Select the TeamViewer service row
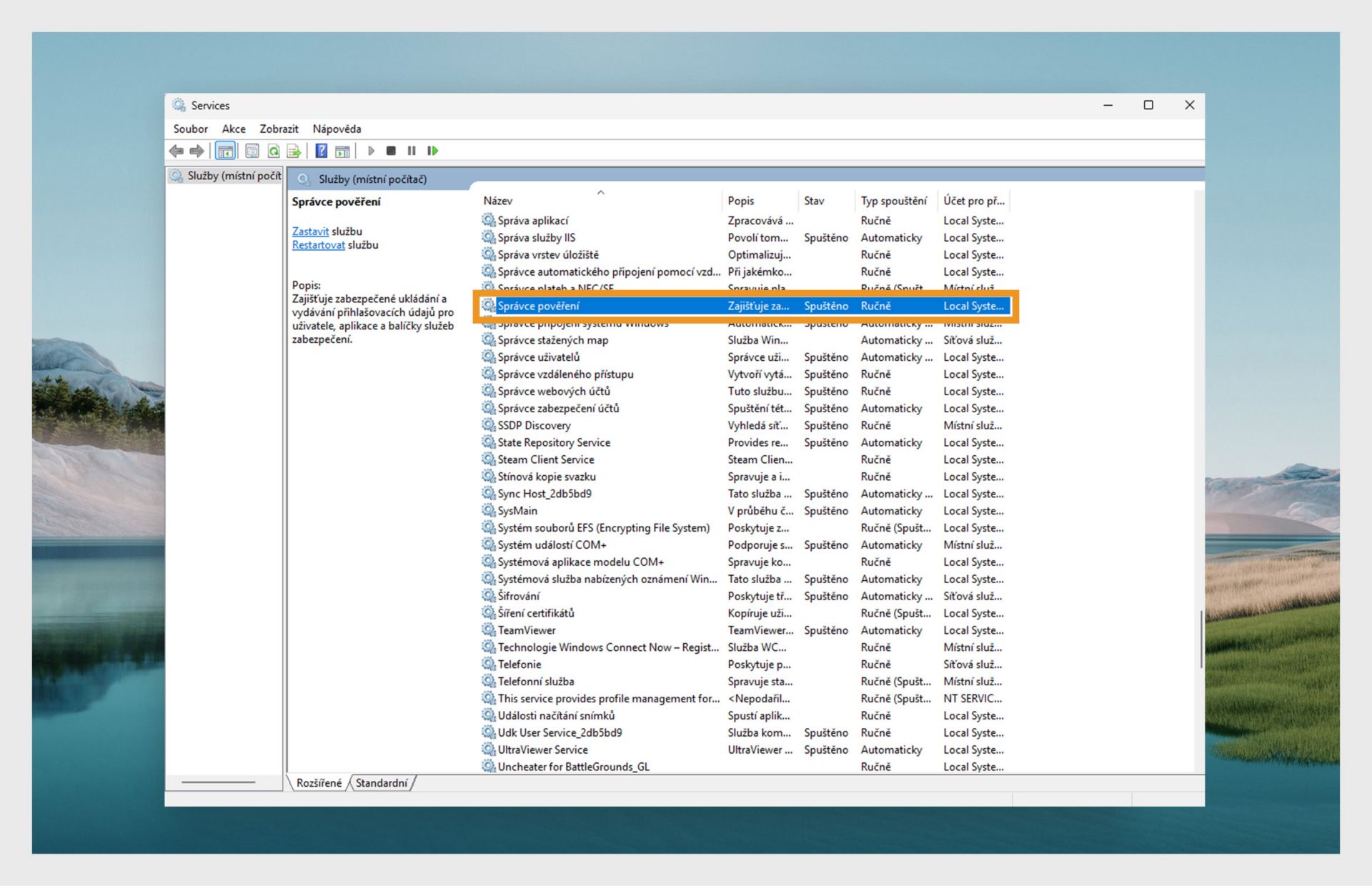 527,630
